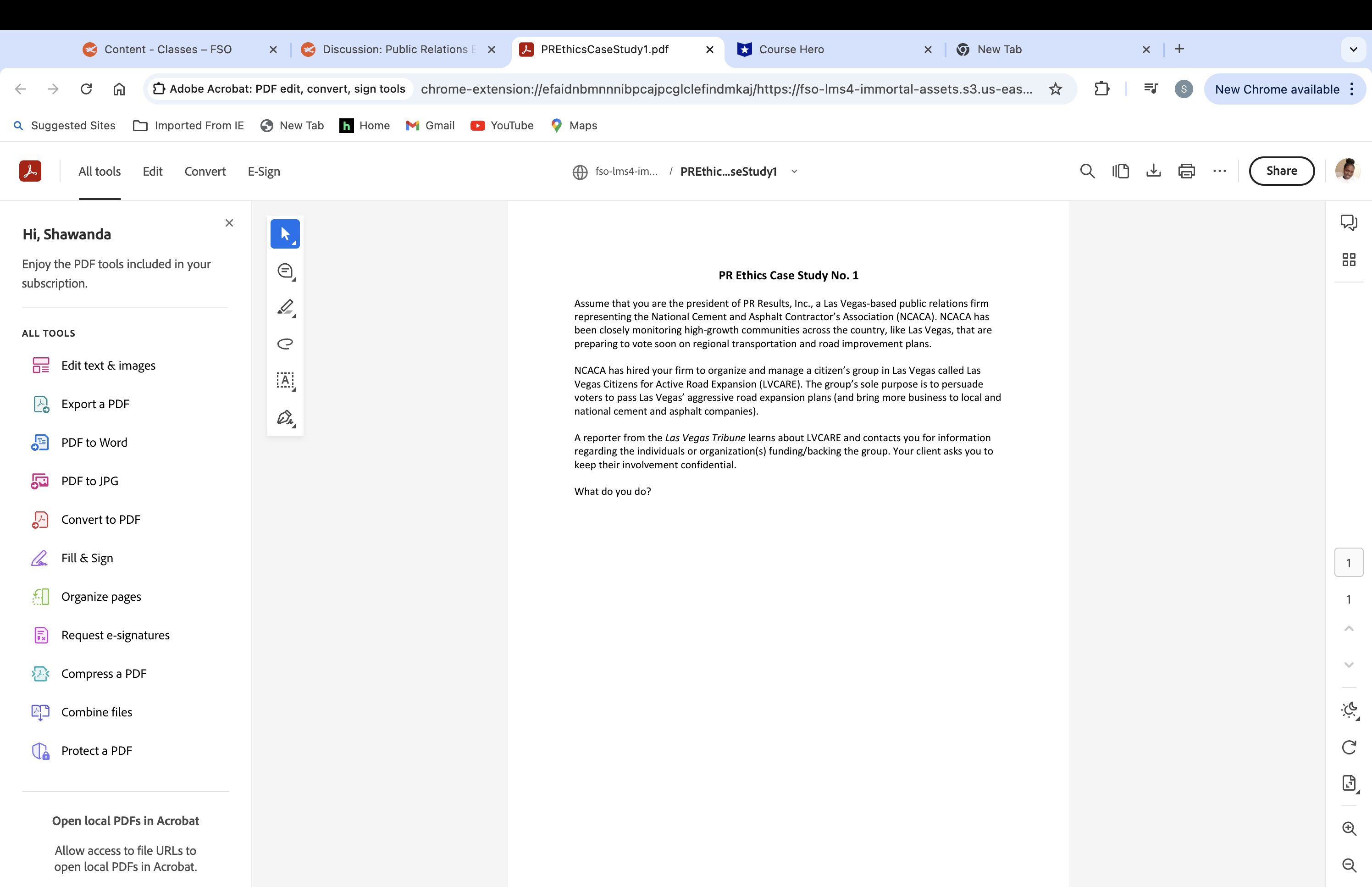This screenshot has width=1372, height=887.
Task: Select the Add text box tool
Action: click(285, 380)
